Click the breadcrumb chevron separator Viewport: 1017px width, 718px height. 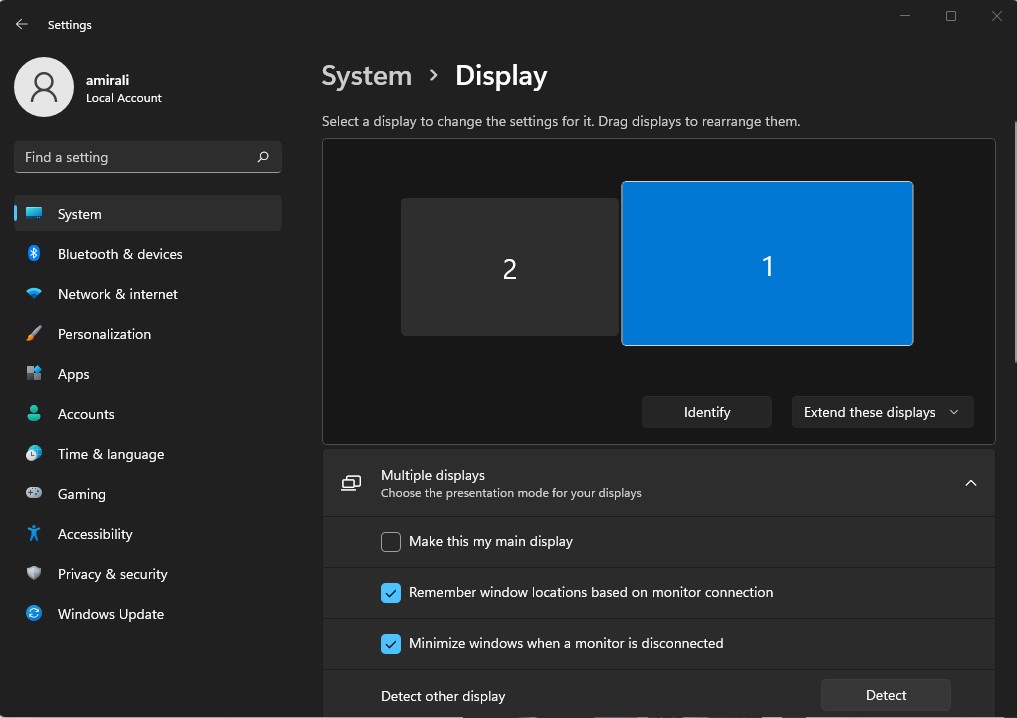433,76
